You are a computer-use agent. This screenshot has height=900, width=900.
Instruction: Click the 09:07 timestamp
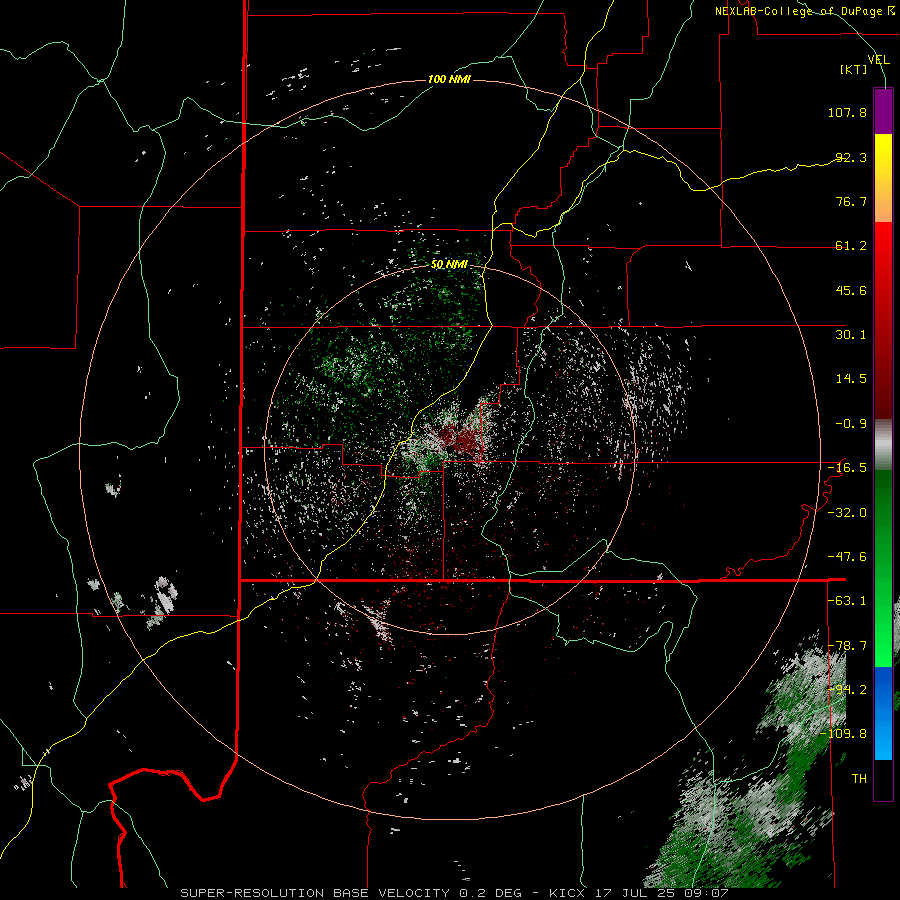[x=707, y=893]
